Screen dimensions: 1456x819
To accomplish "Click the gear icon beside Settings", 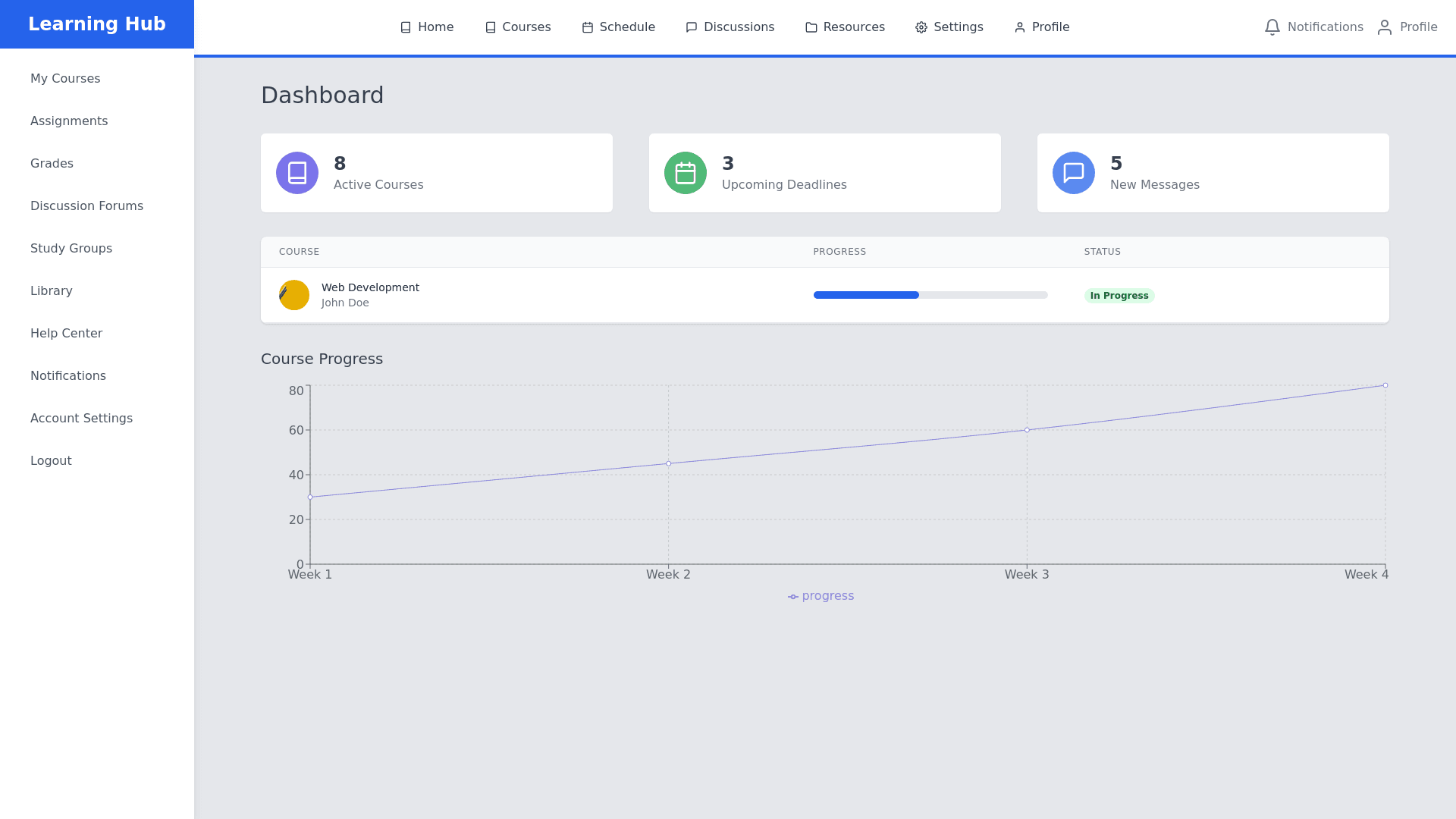I will click(921, 27).
